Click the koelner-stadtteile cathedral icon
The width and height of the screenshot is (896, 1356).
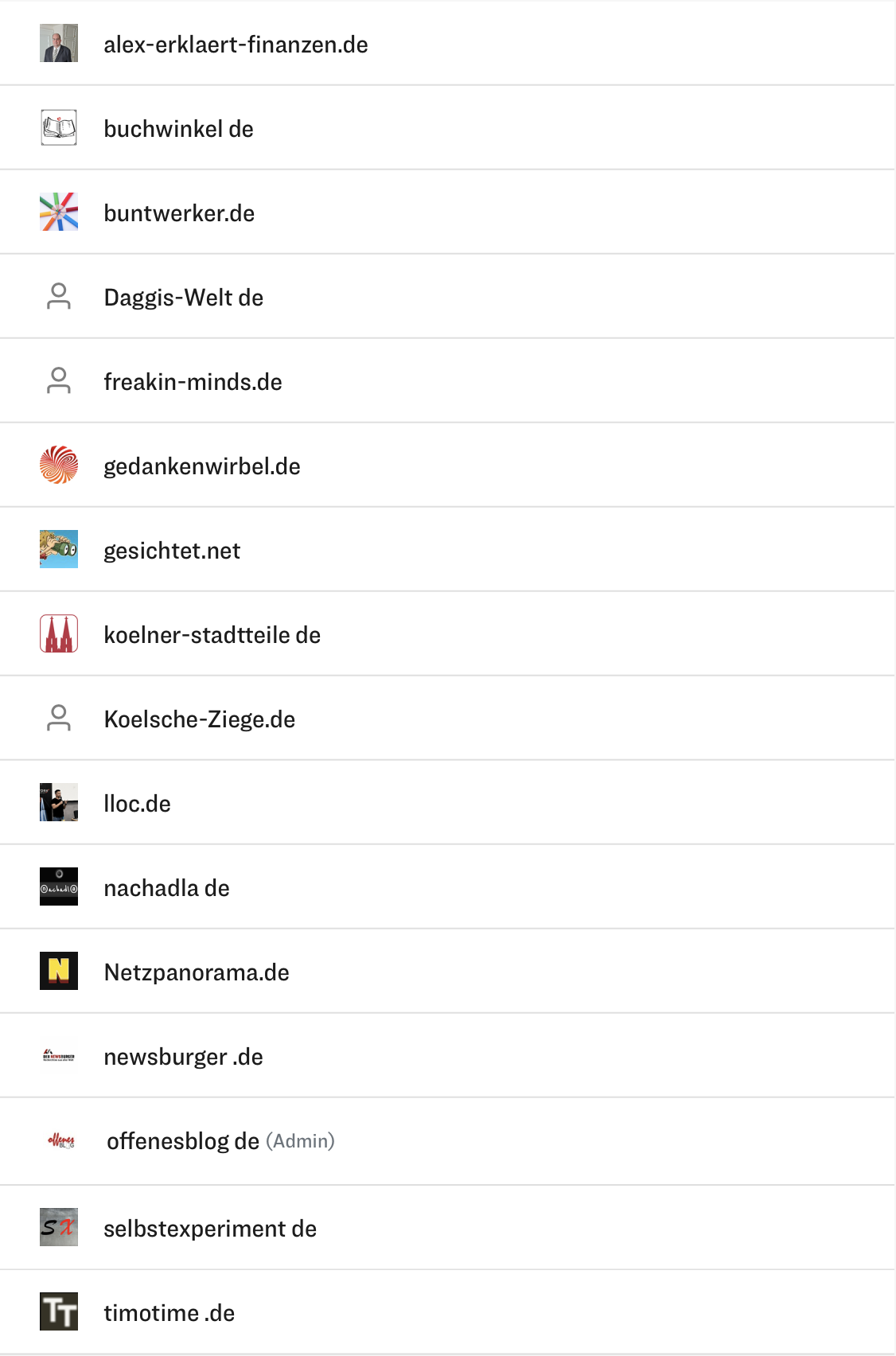59,633
